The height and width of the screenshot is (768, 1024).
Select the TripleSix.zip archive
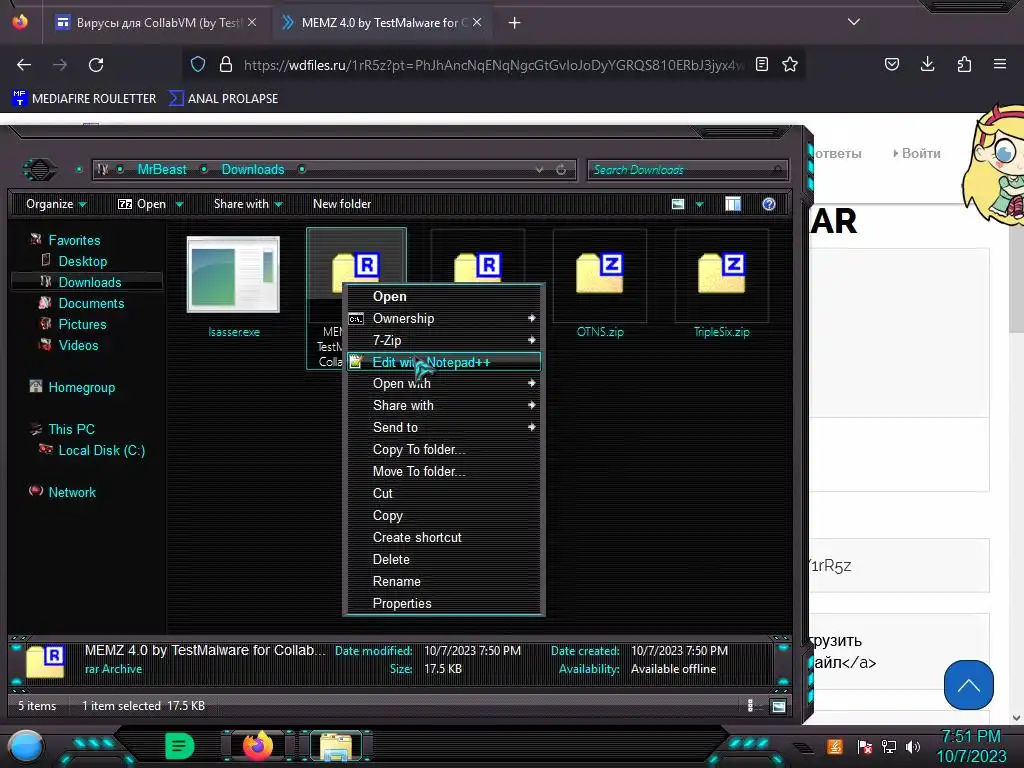coord(722,283)
